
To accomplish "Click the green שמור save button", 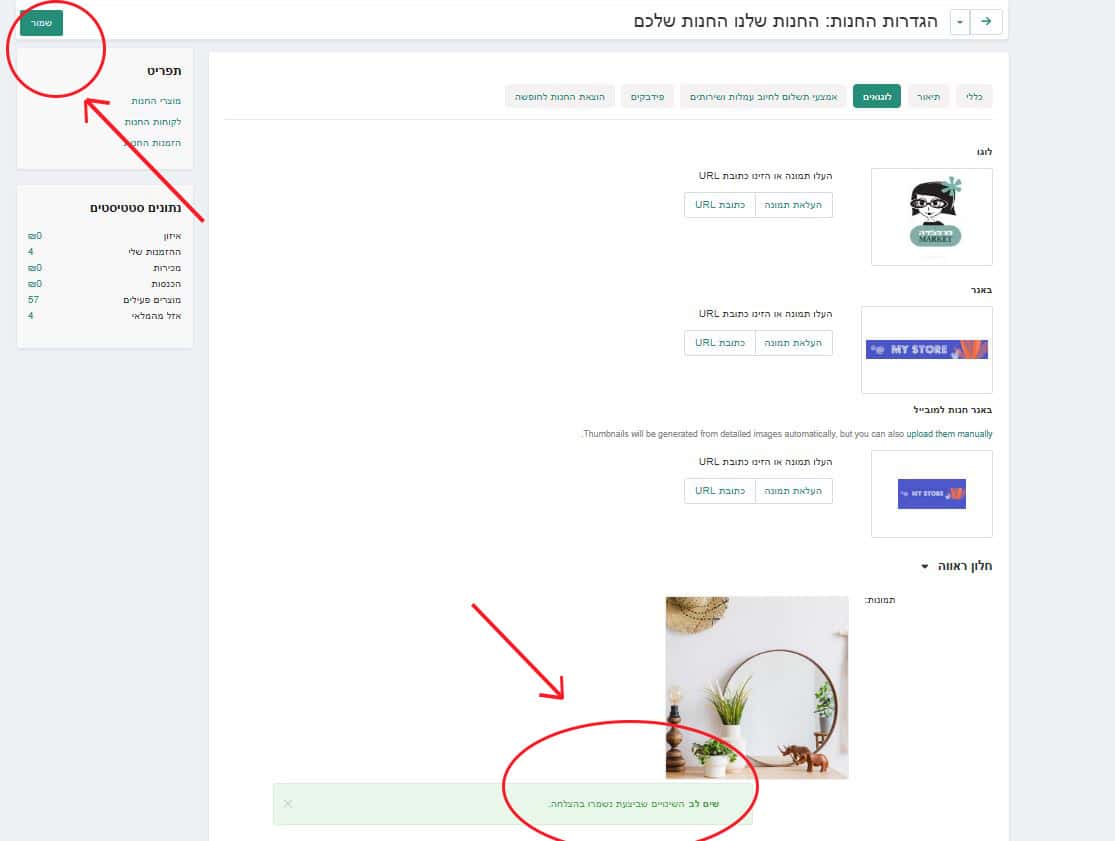I will click(41, 23).
